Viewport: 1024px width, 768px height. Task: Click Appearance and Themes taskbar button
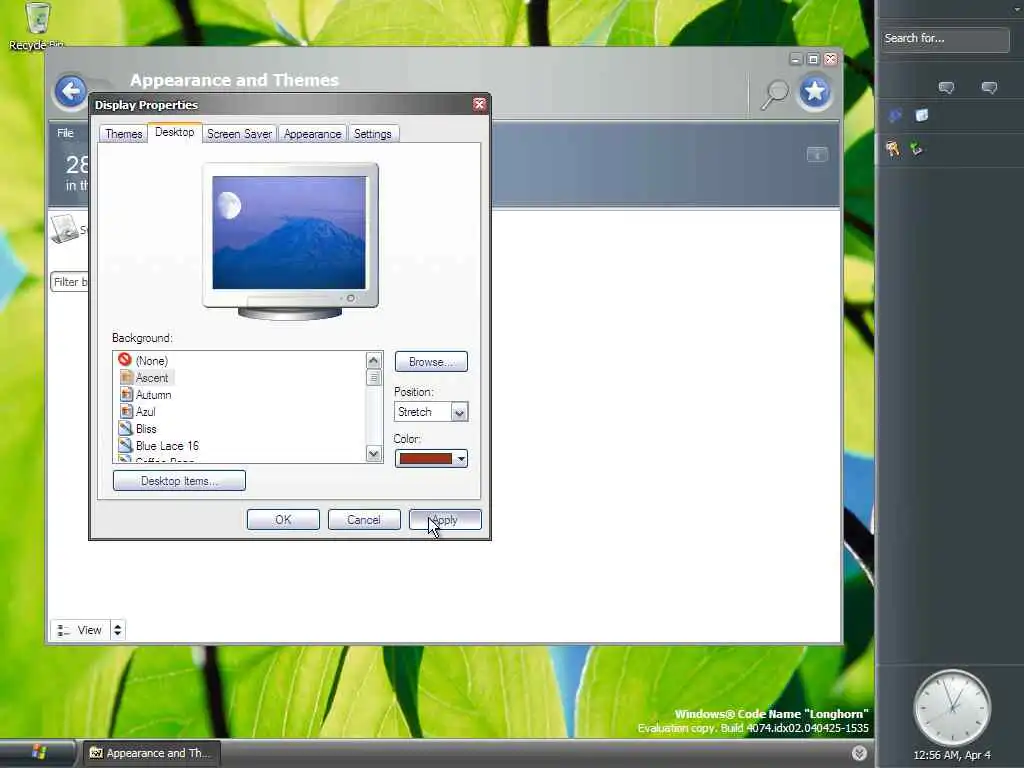point(151,753)
